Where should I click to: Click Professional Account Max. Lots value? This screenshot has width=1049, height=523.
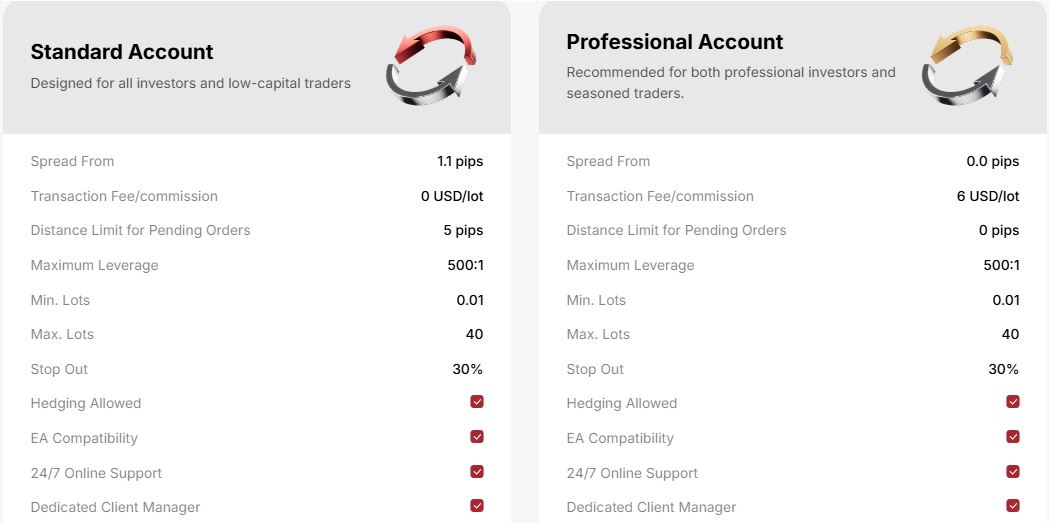coord(1010,334)
